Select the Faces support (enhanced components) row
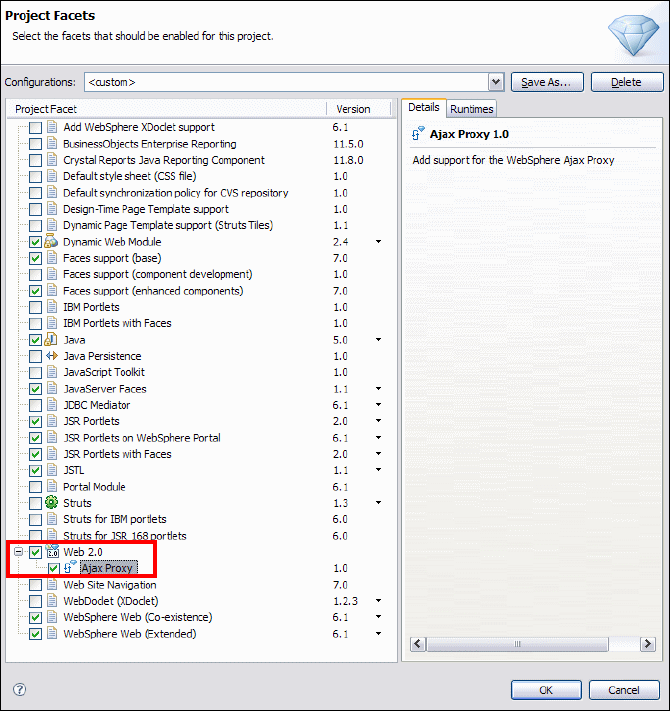Image resolution: width=670 pixels, height=711 pixels. 153,291
